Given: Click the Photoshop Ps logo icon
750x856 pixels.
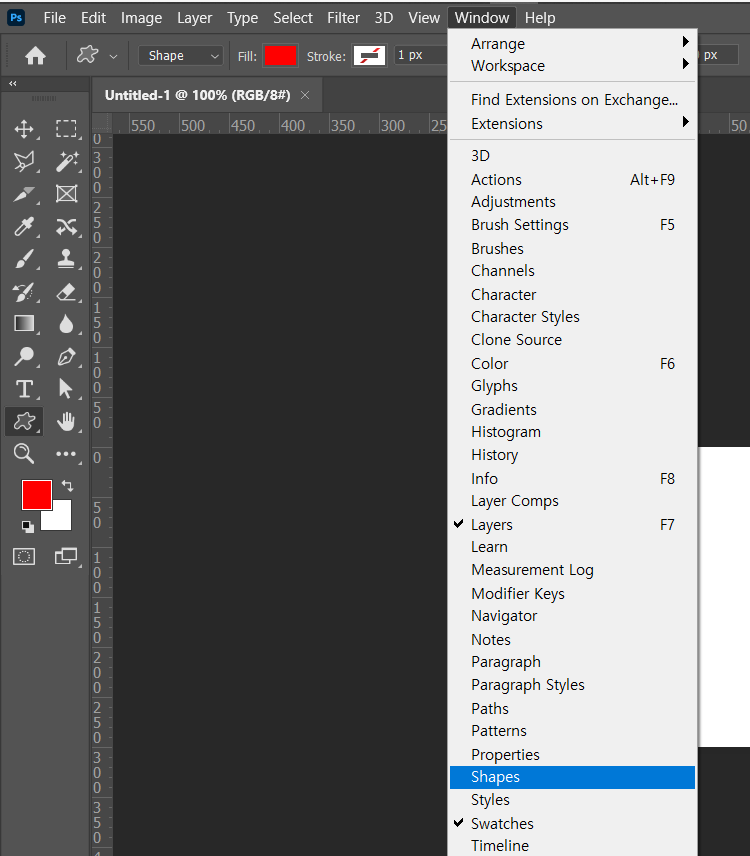Looking at the screenshot, I should click(x=16, y=17).
